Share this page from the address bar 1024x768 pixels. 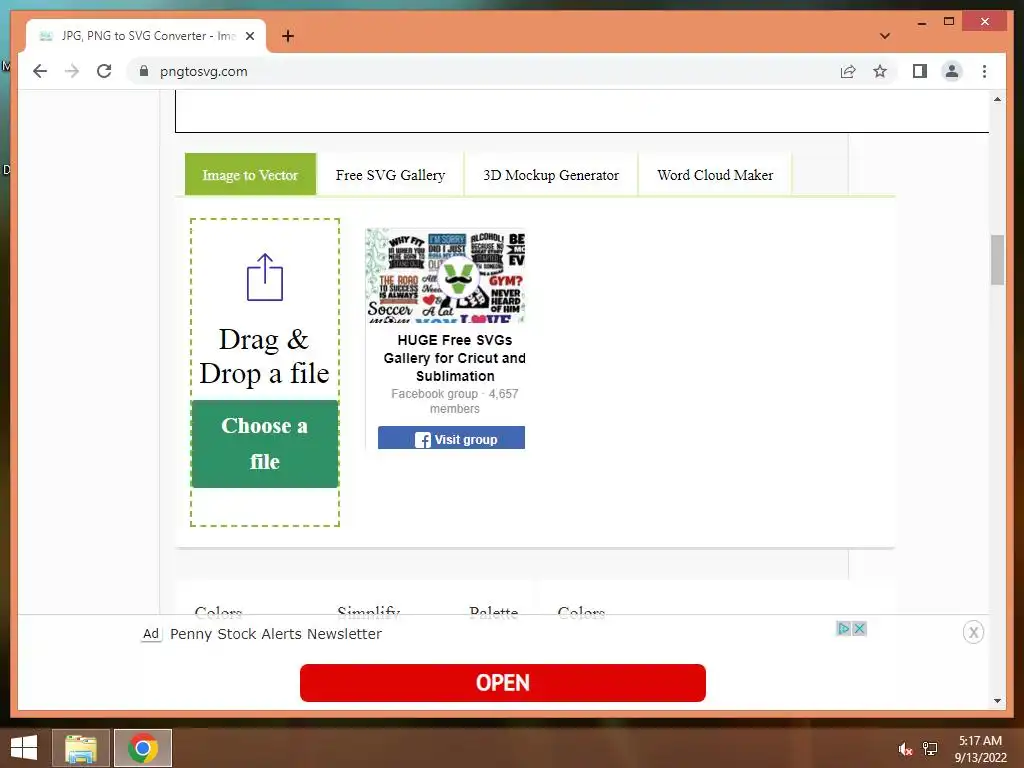(x=848, y=71)
